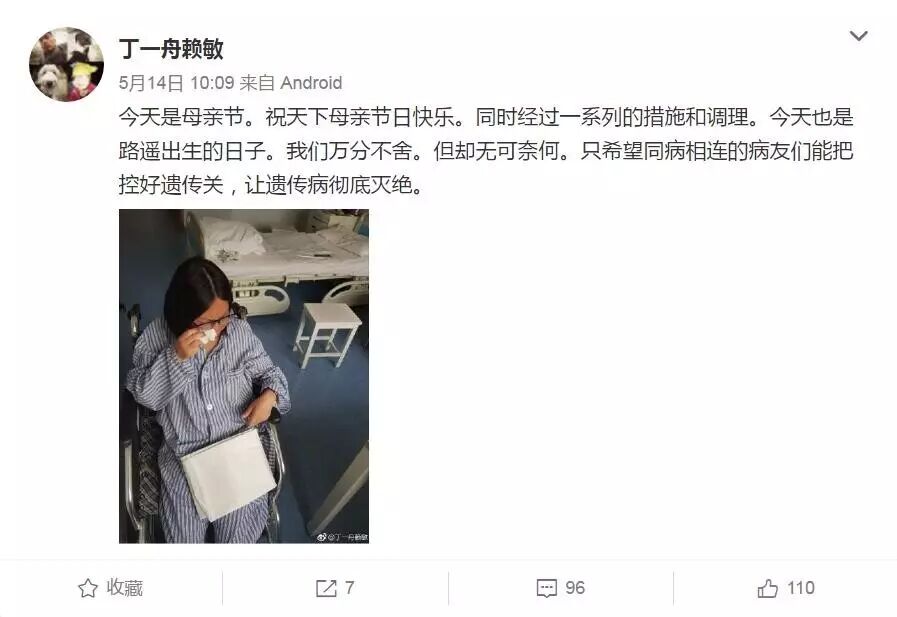This screenshot has height=617, width=897.
Task: Click post text line starting 路遥出生的日子
Action: 486,151
